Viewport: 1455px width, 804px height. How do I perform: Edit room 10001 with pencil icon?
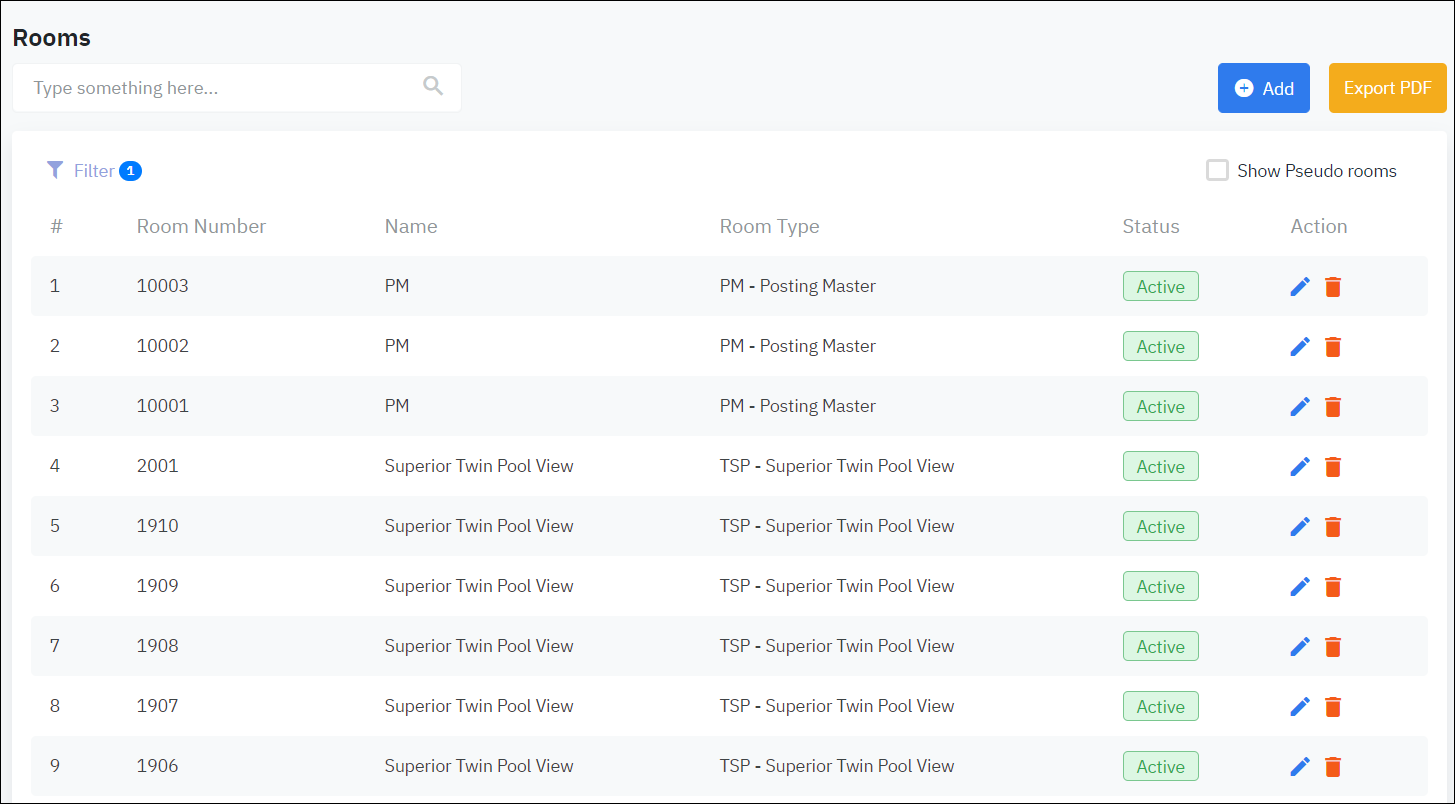point(1300,407)
